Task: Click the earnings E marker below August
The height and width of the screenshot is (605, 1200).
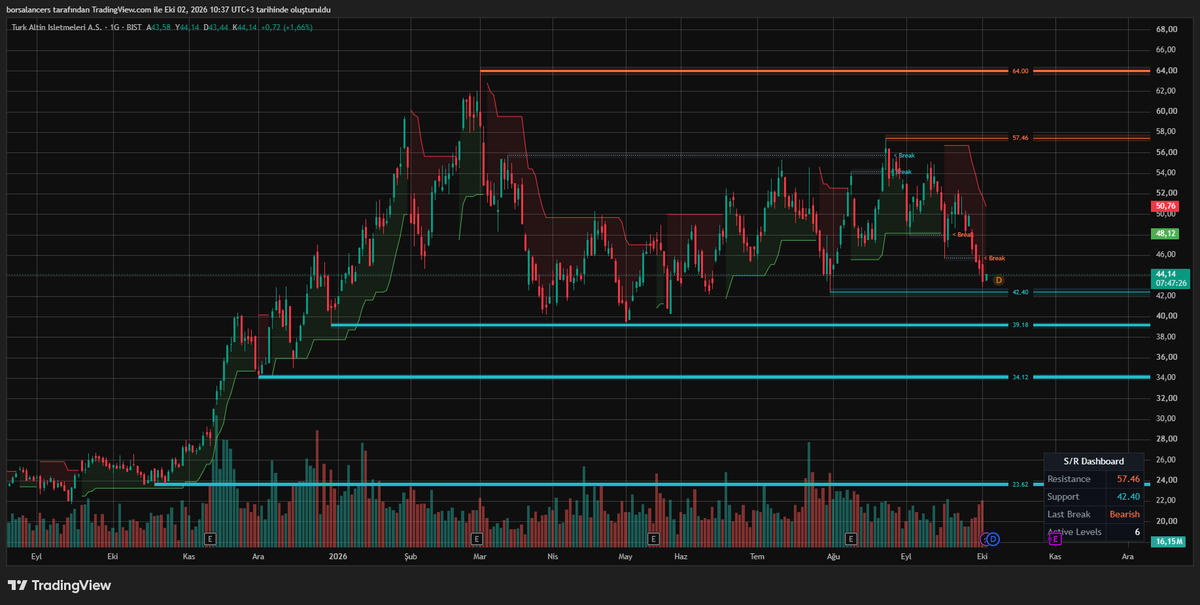Action: tap(851, 538)
